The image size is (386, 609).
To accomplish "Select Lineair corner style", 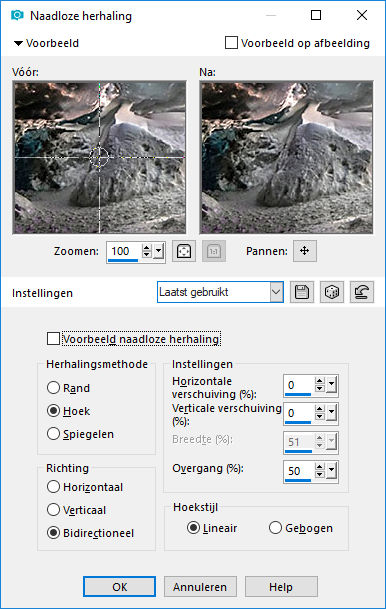I will coord(193,528).
